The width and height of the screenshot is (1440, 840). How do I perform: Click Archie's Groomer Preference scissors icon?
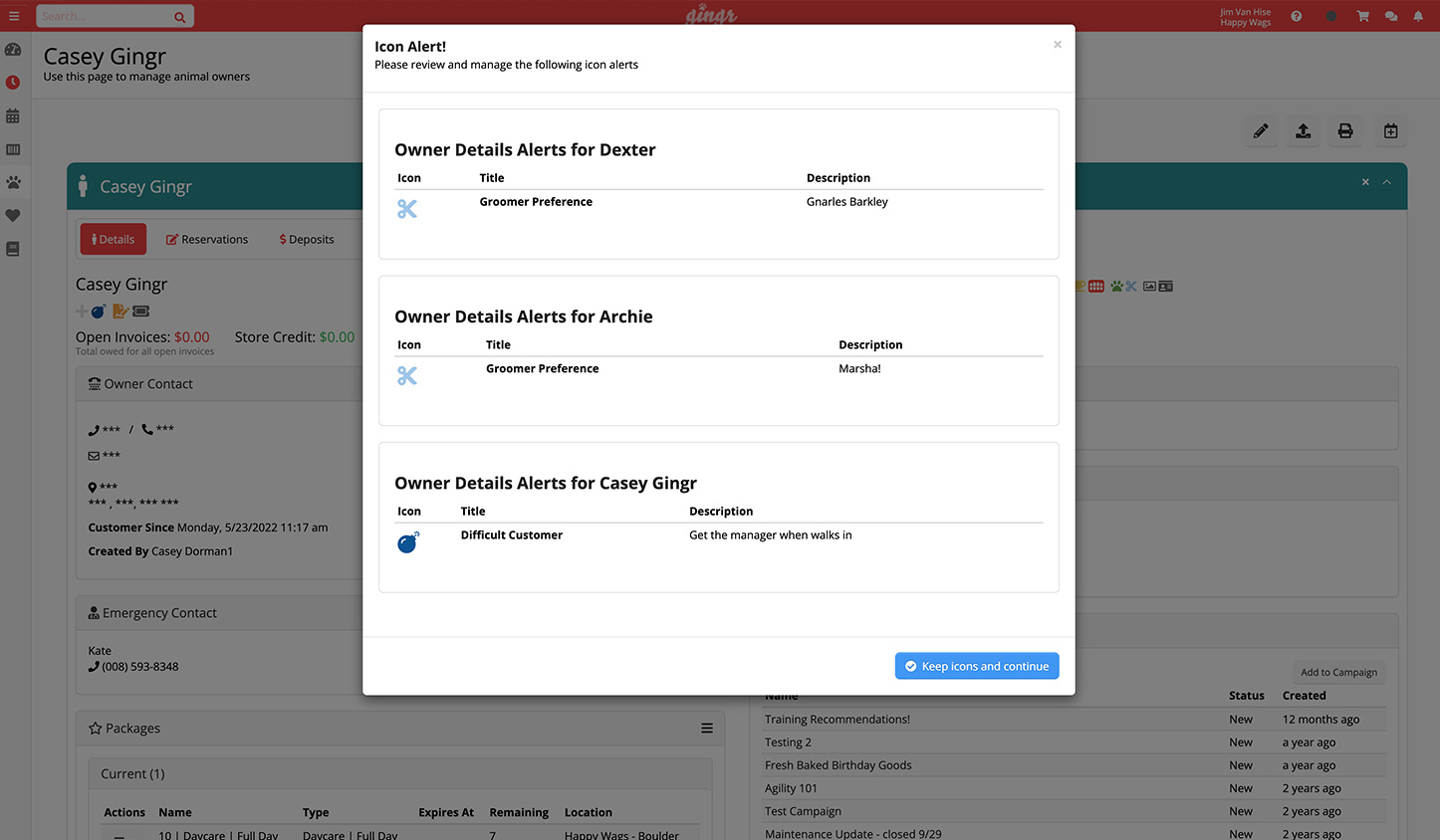click(407, 376)
